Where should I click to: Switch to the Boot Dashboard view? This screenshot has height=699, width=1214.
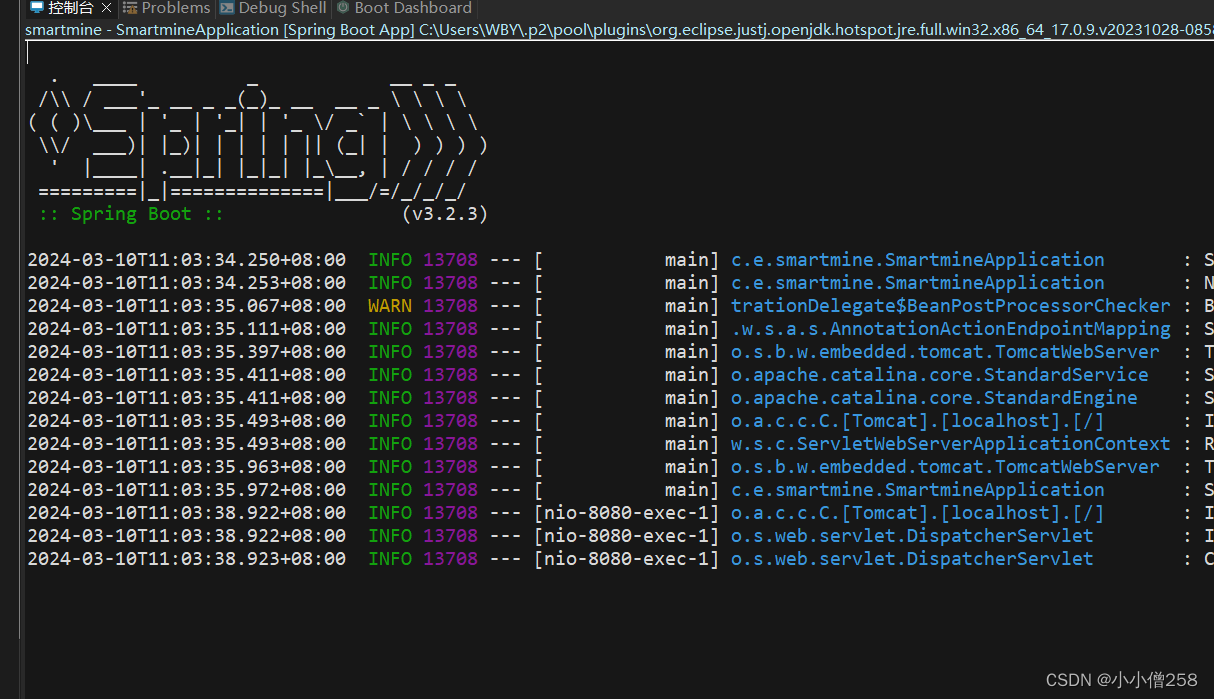[x=412, y=8]
